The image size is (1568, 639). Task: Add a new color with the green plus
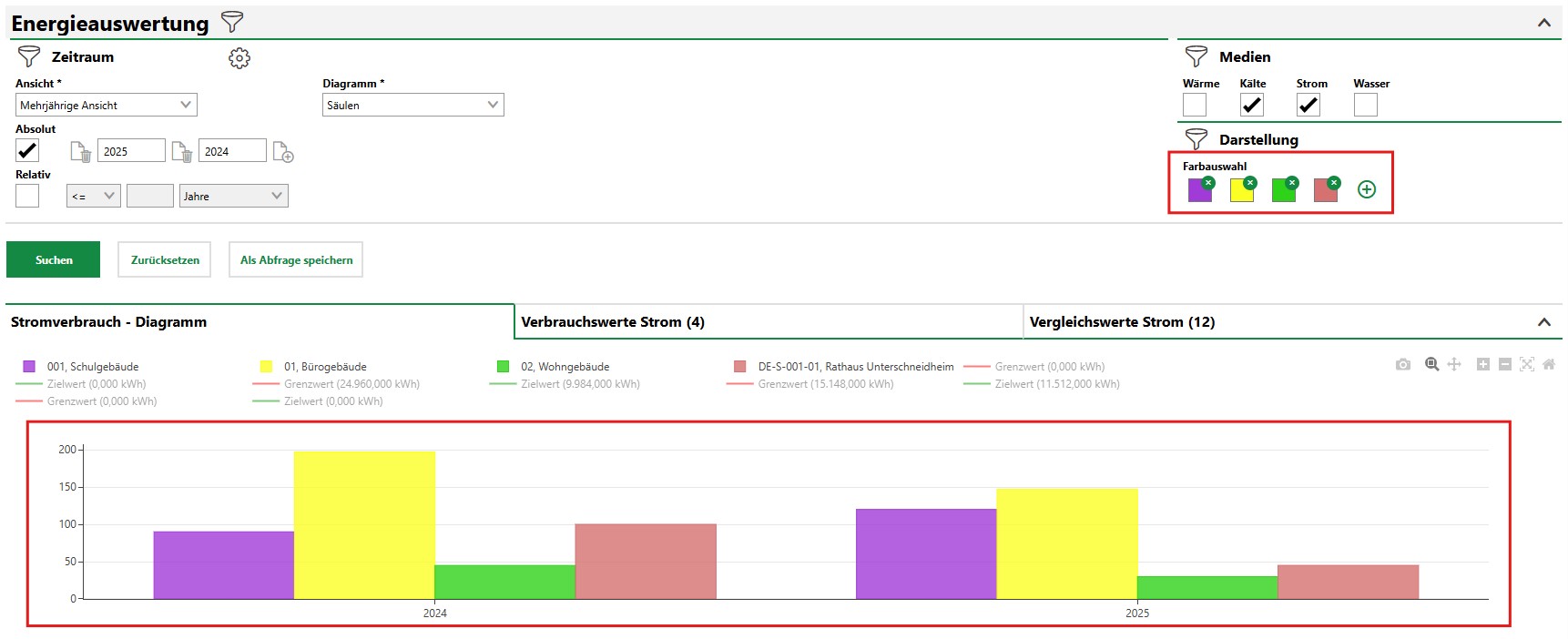pyautogui.click(x=1367, y=189)
